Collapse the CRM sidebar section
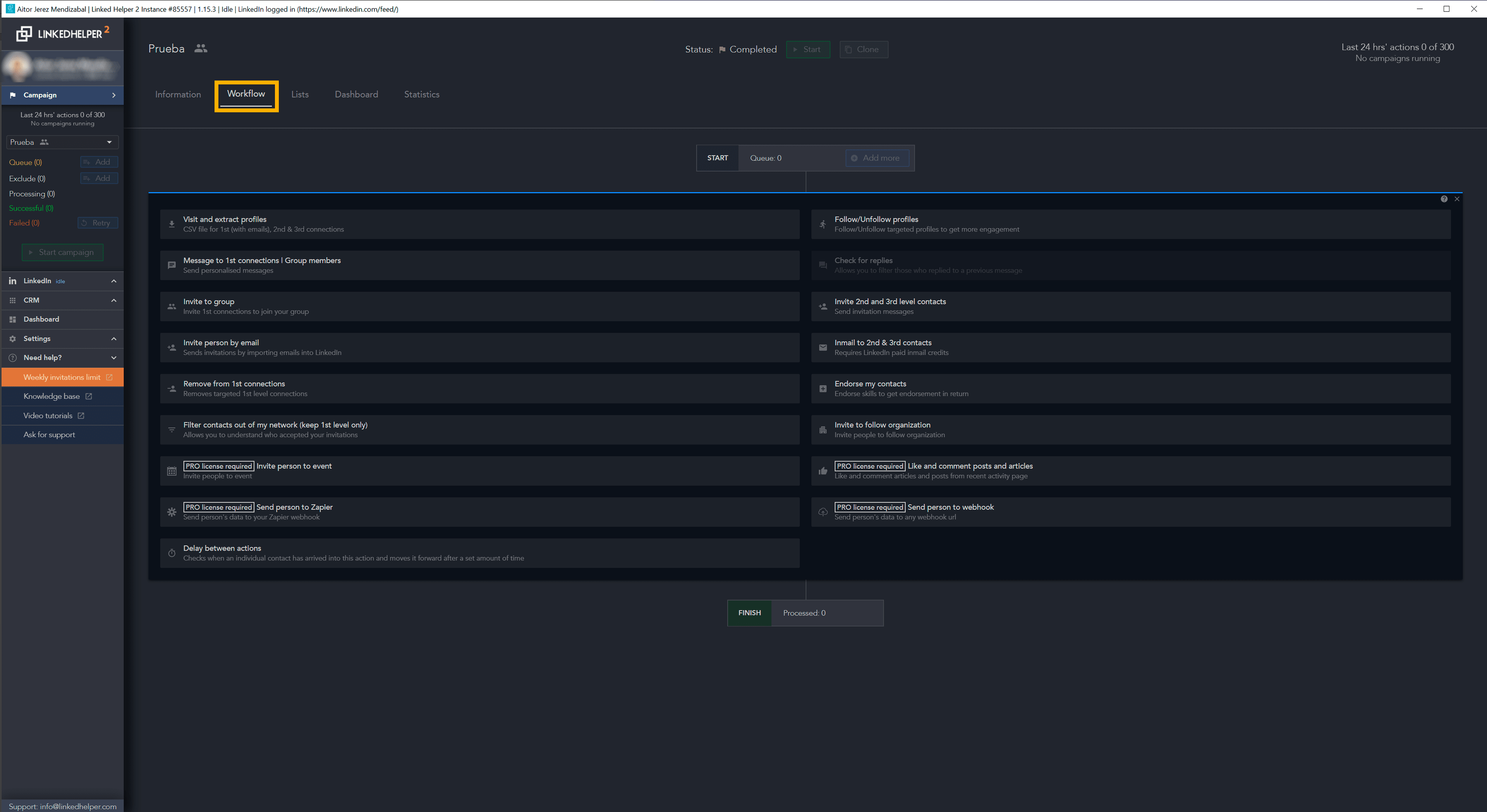The image size is (1487, 812). pyautogui.click(x=114, y=300)
